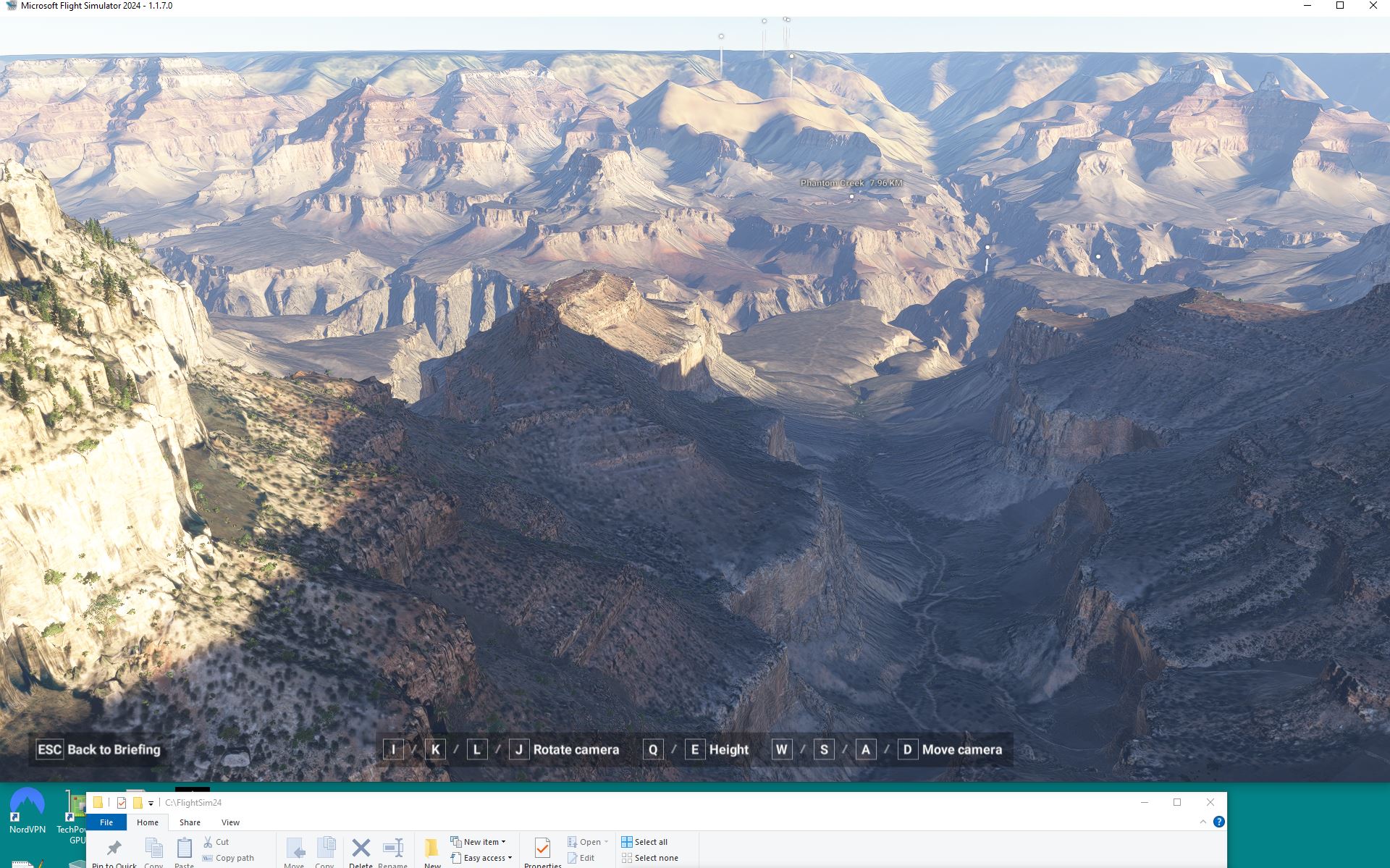
Task: Click Back to Briefing in the simulator
Action: pyautogui.click(x=98, y=749)
